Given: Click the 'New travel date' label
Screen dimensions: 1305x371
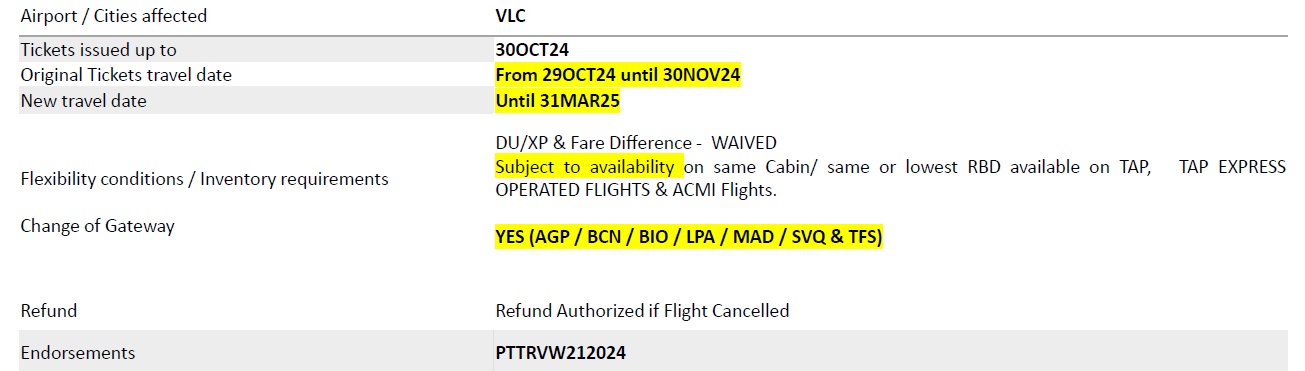Looking at the screenshot, I should [84, 101].
